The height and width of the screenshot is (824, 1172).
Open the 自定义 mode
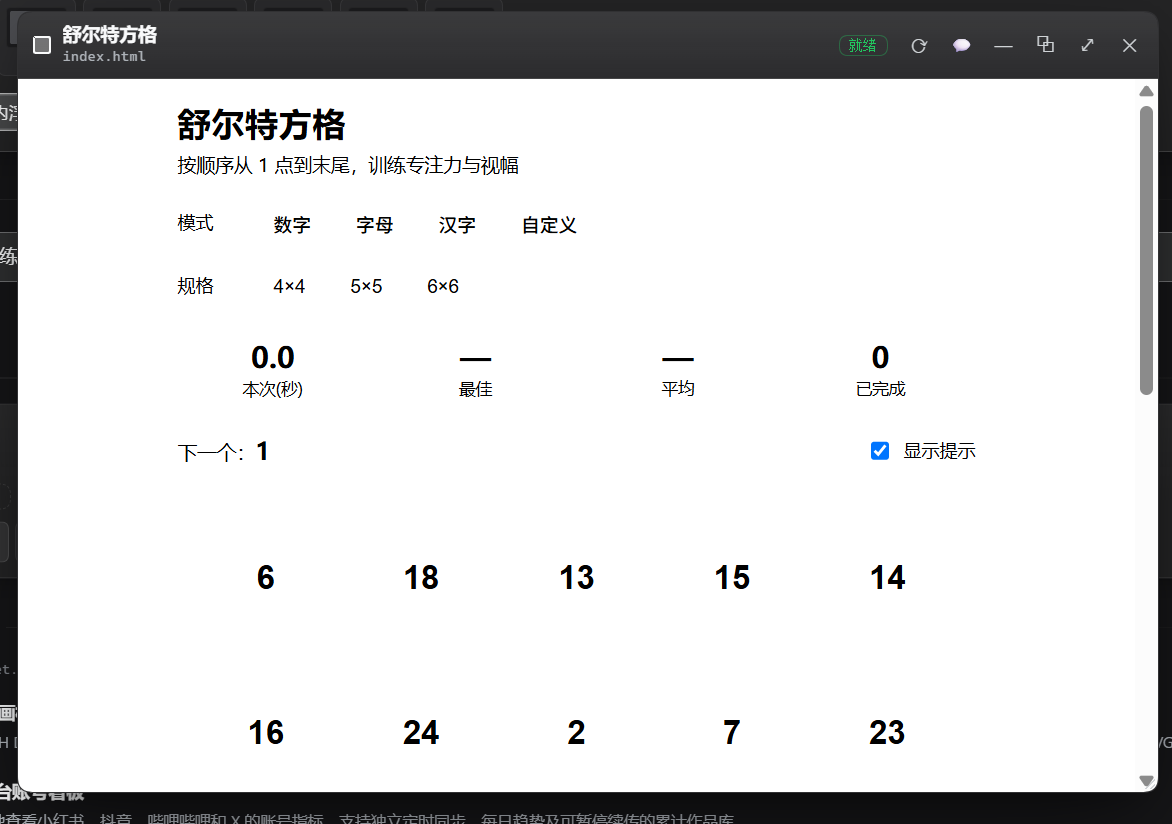tap(549, 225)
